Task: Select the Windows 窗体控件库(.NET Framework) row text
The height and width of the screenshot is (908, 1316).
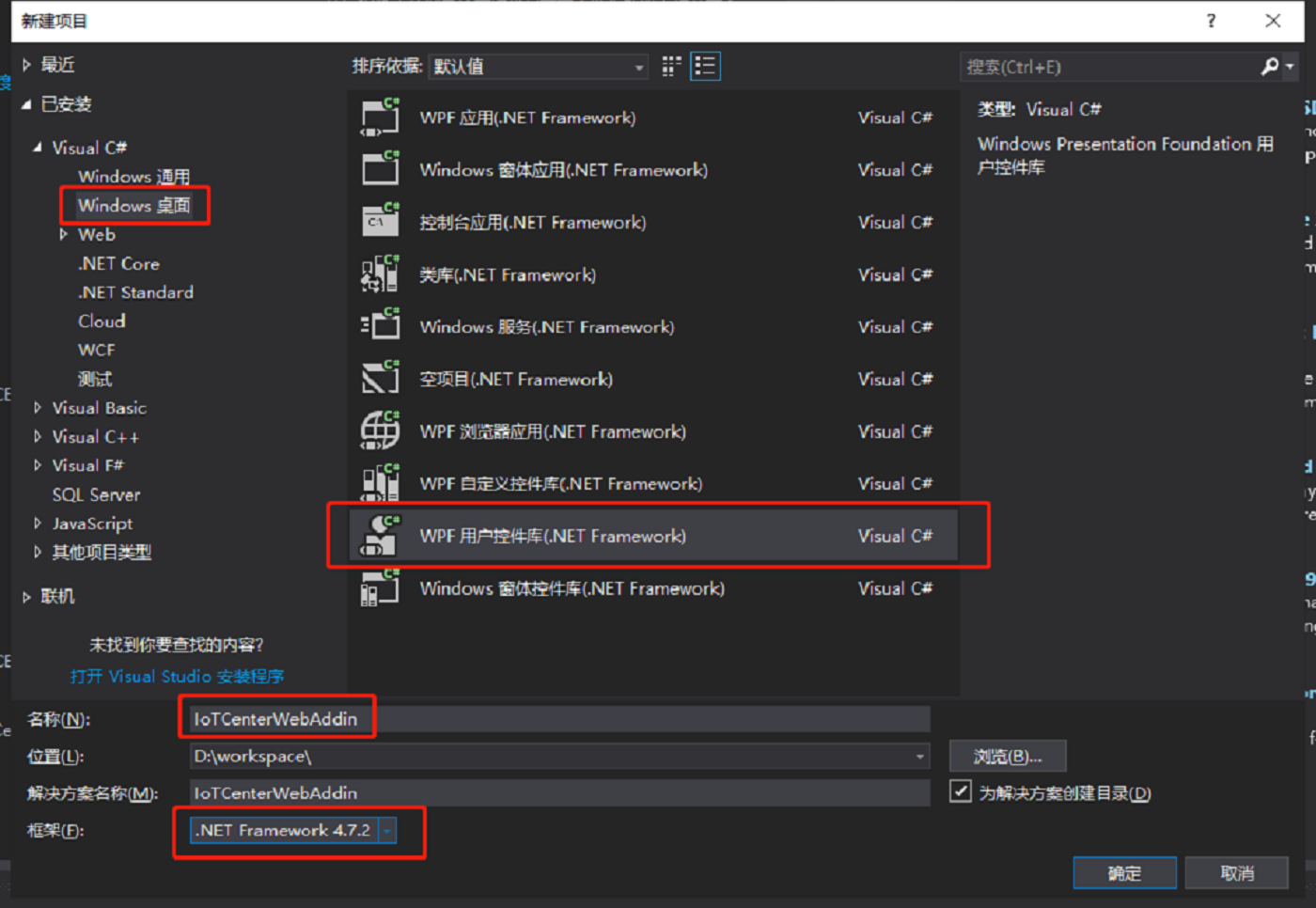Action: click(572, 588)
